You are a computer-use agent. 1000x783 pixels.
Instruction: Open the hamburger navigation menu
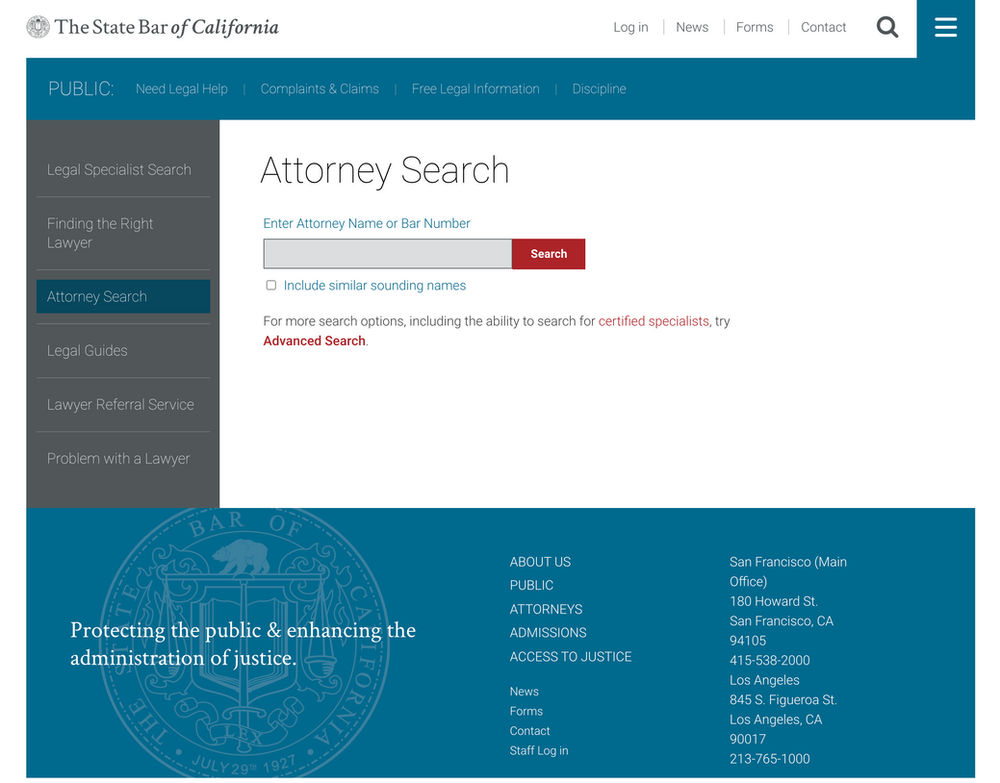[x=945, y=27]
